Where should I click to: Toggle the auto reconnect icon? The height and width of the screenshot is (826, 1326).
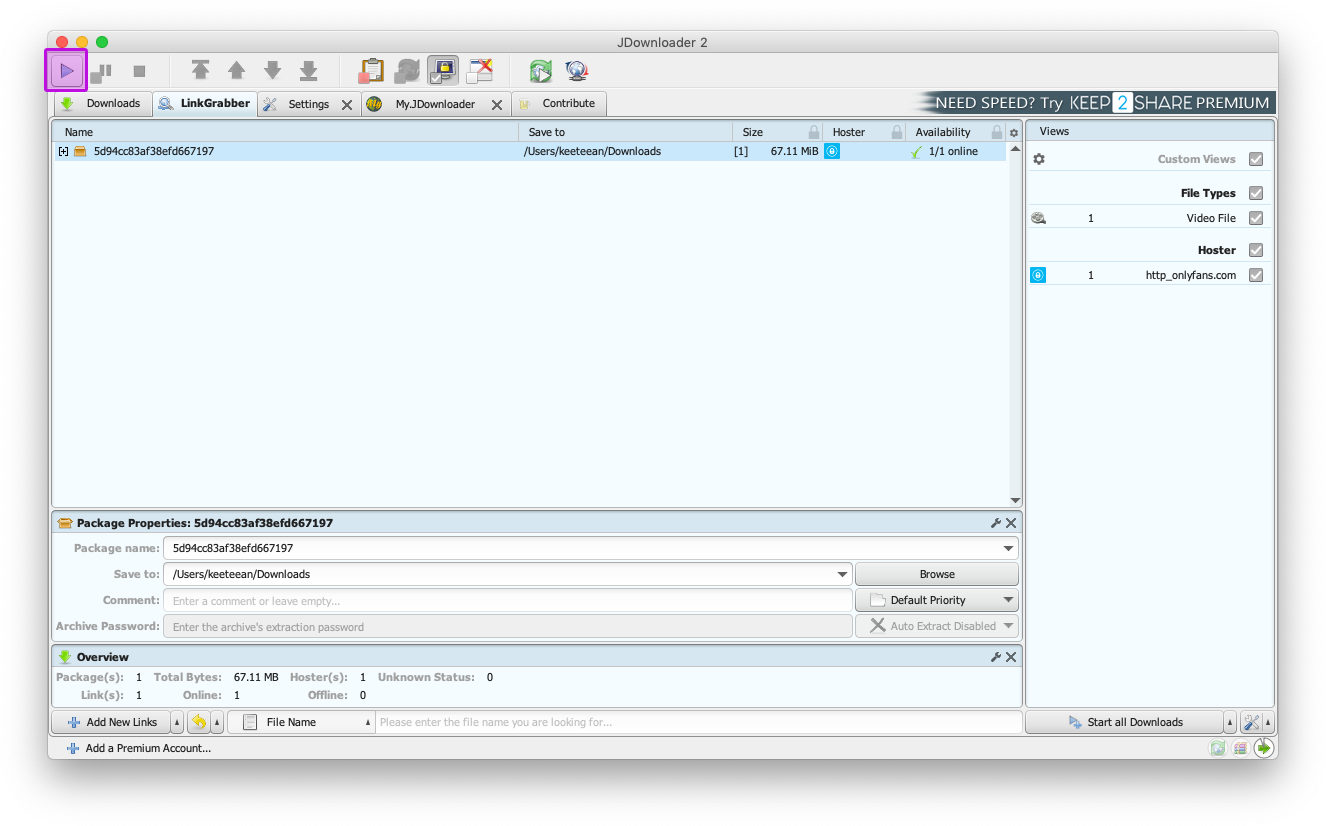coord(407,70)
